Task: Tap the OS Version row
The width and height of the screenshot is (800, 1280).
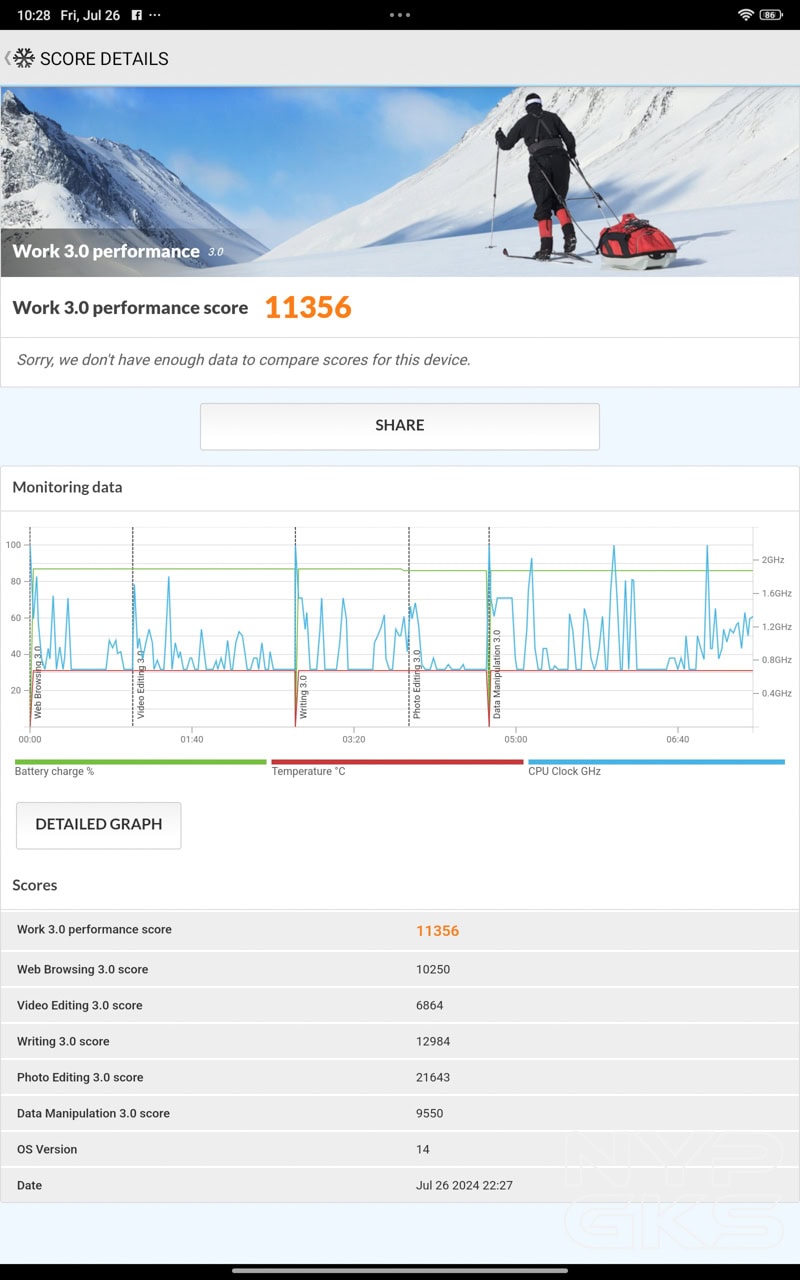Action: click(x=400, y=1149)
